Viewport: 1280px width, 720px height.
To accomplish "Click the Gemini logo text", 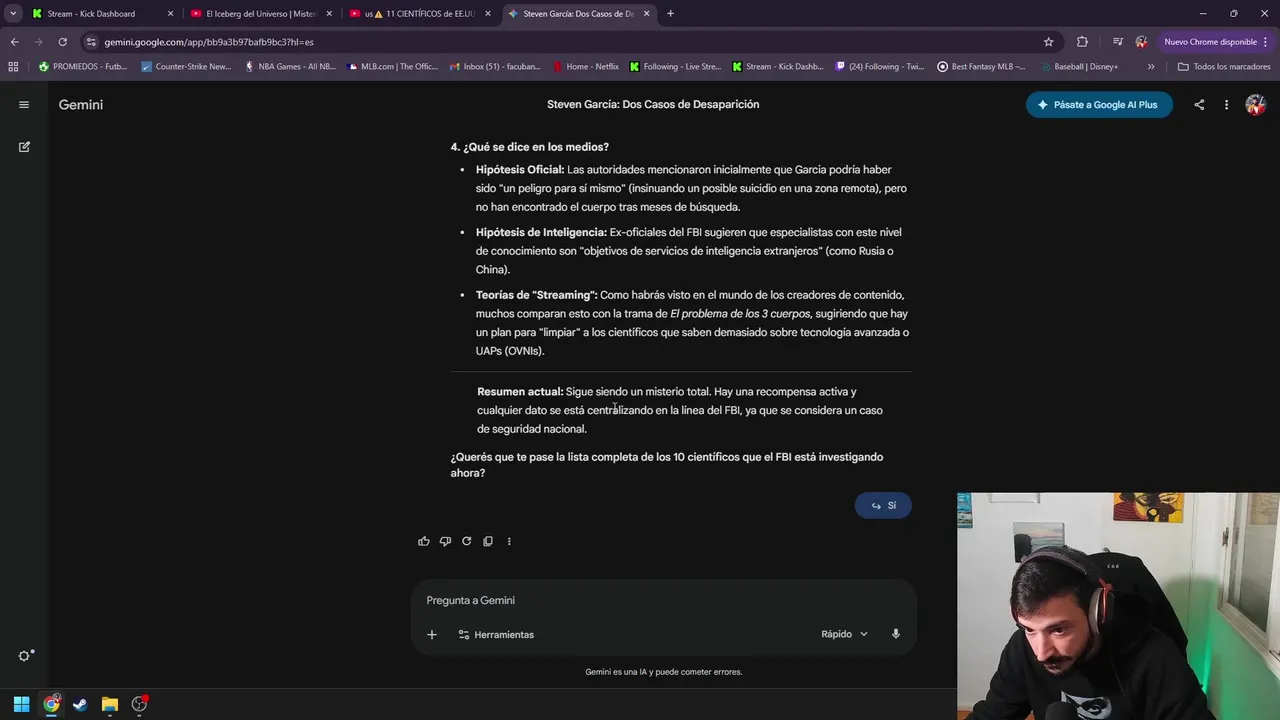I will tap(81, 104).
